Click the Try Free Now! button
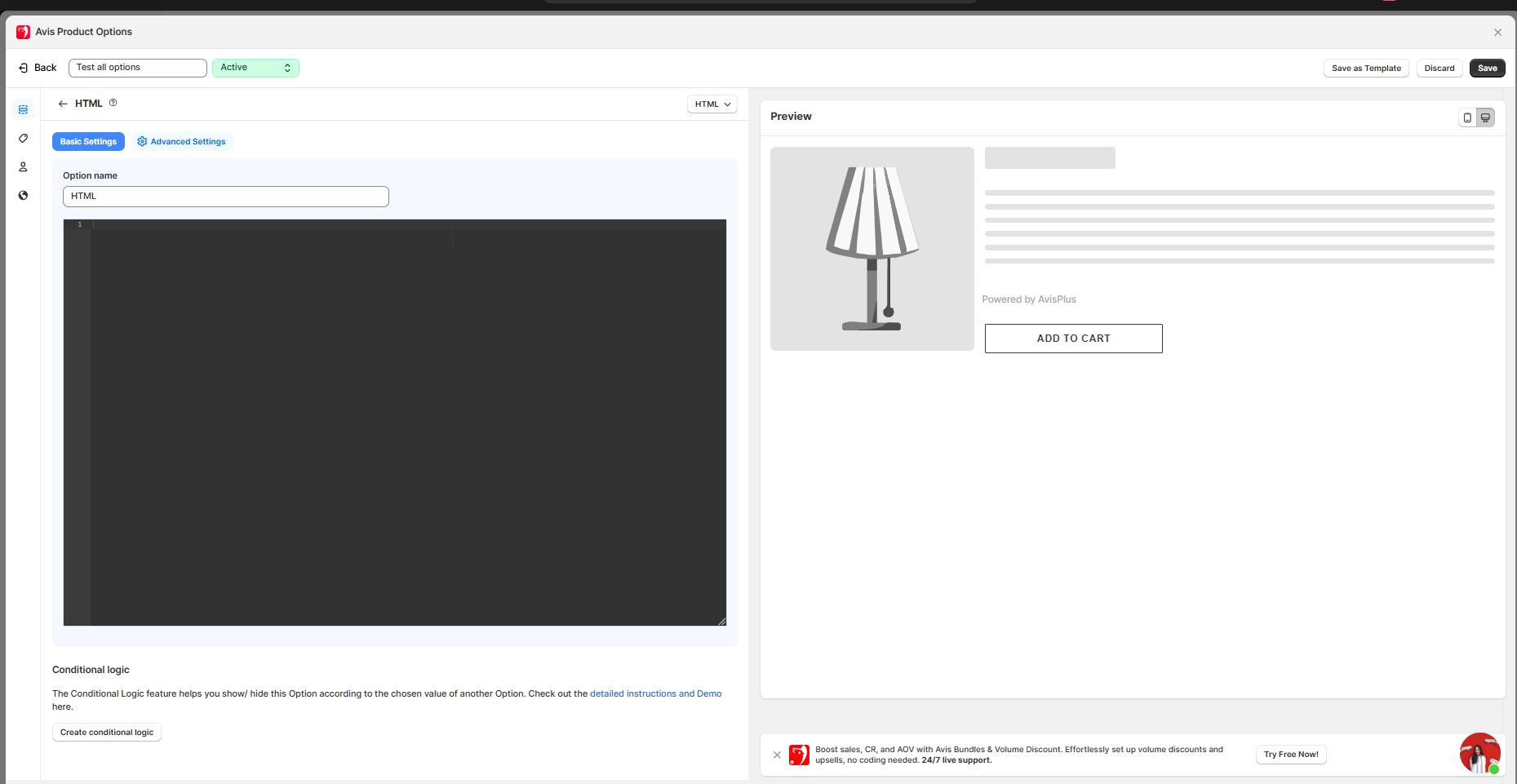 [x=1290, y=755]
